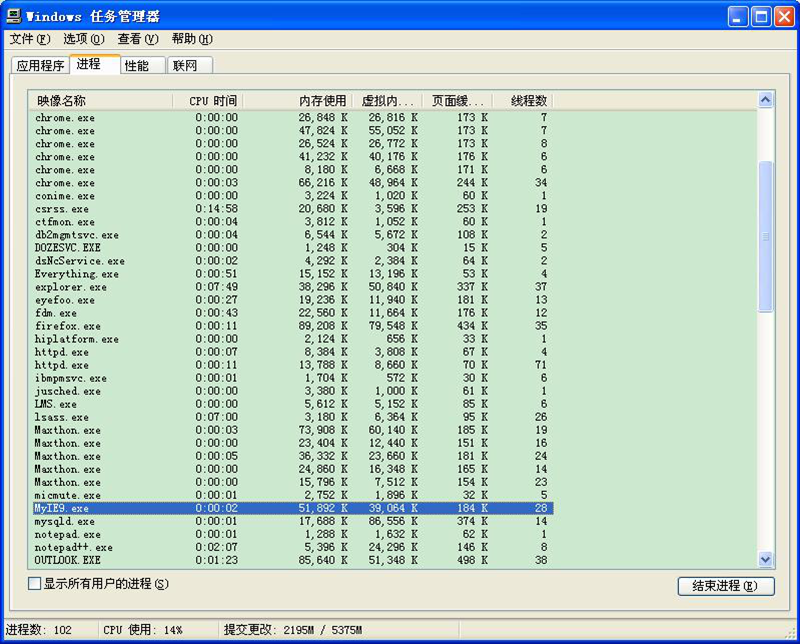
Task: Select the explorer.exe process
Action: 293,287
